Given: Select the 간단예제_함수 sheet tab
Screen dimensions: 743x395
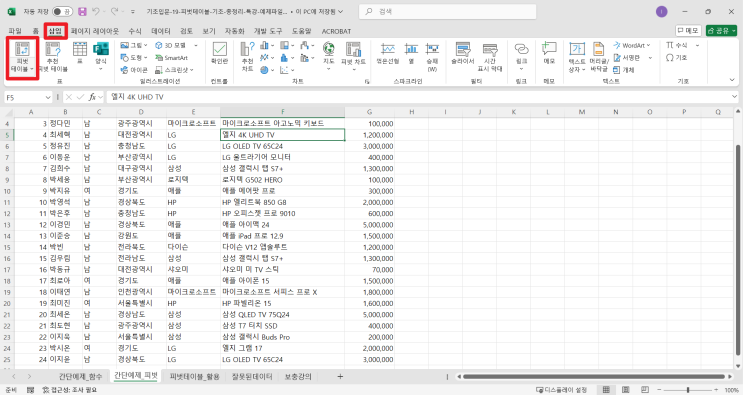Looking at the screenshot, I should [x=80, y=377].
